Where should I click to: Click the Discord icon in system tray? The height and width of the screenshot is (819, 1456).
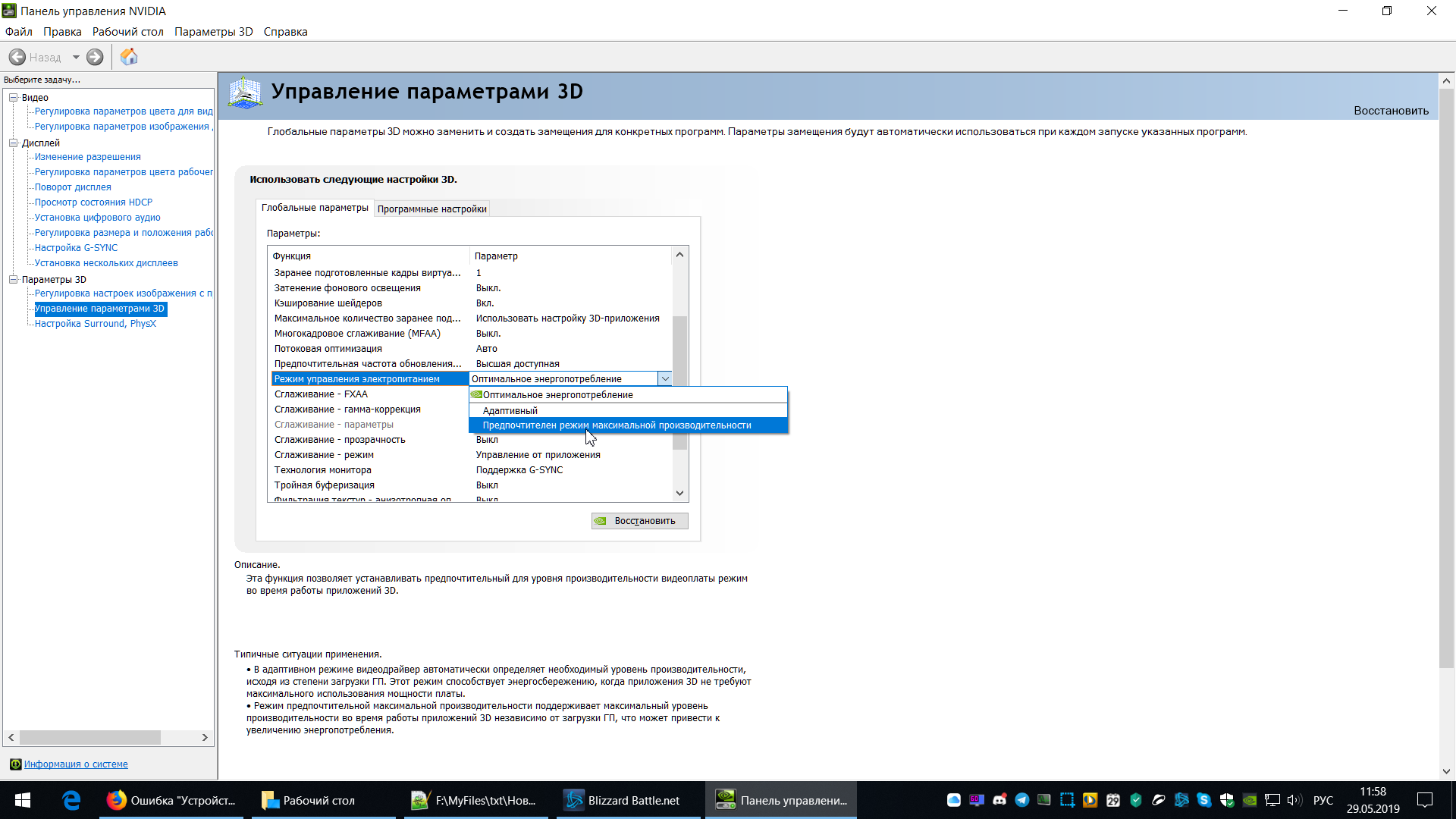(999, 800)
